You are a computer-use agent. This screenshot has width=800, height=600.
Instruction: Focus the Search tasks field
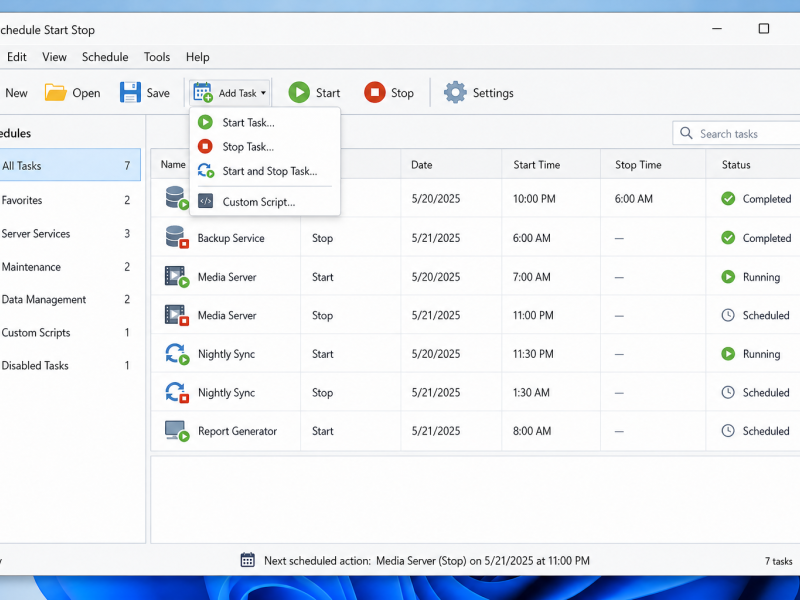(736, 133)
